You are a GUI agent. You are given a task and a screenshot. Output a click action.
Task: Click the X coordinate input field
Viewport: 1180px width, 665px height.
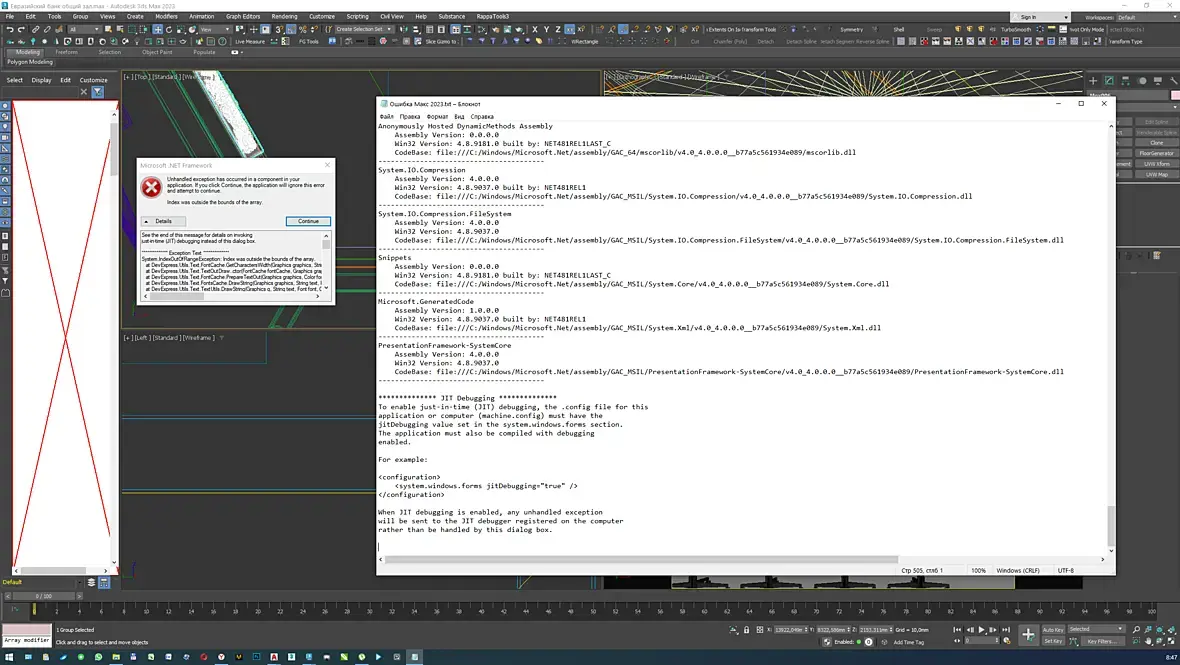[792, 630]
